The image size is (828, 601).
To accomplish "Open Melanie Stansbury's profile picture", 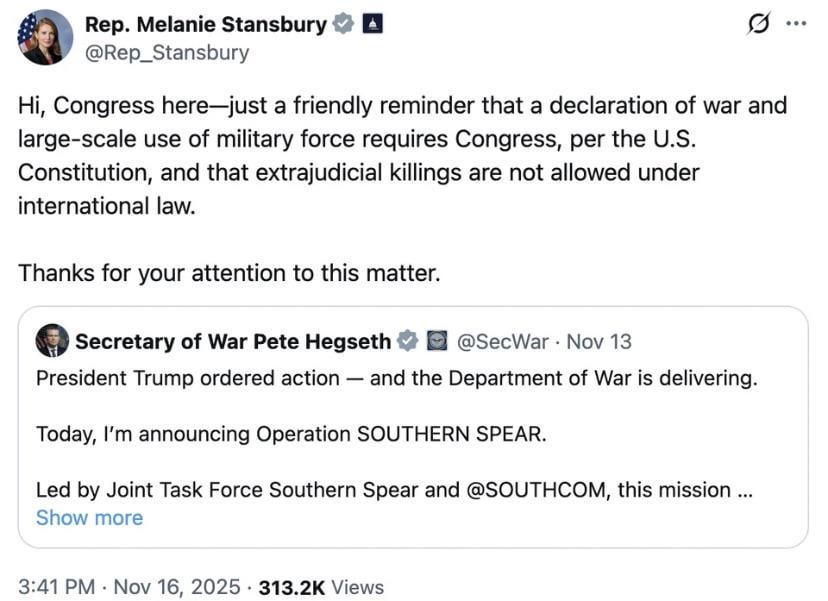I will click(45, 38).
